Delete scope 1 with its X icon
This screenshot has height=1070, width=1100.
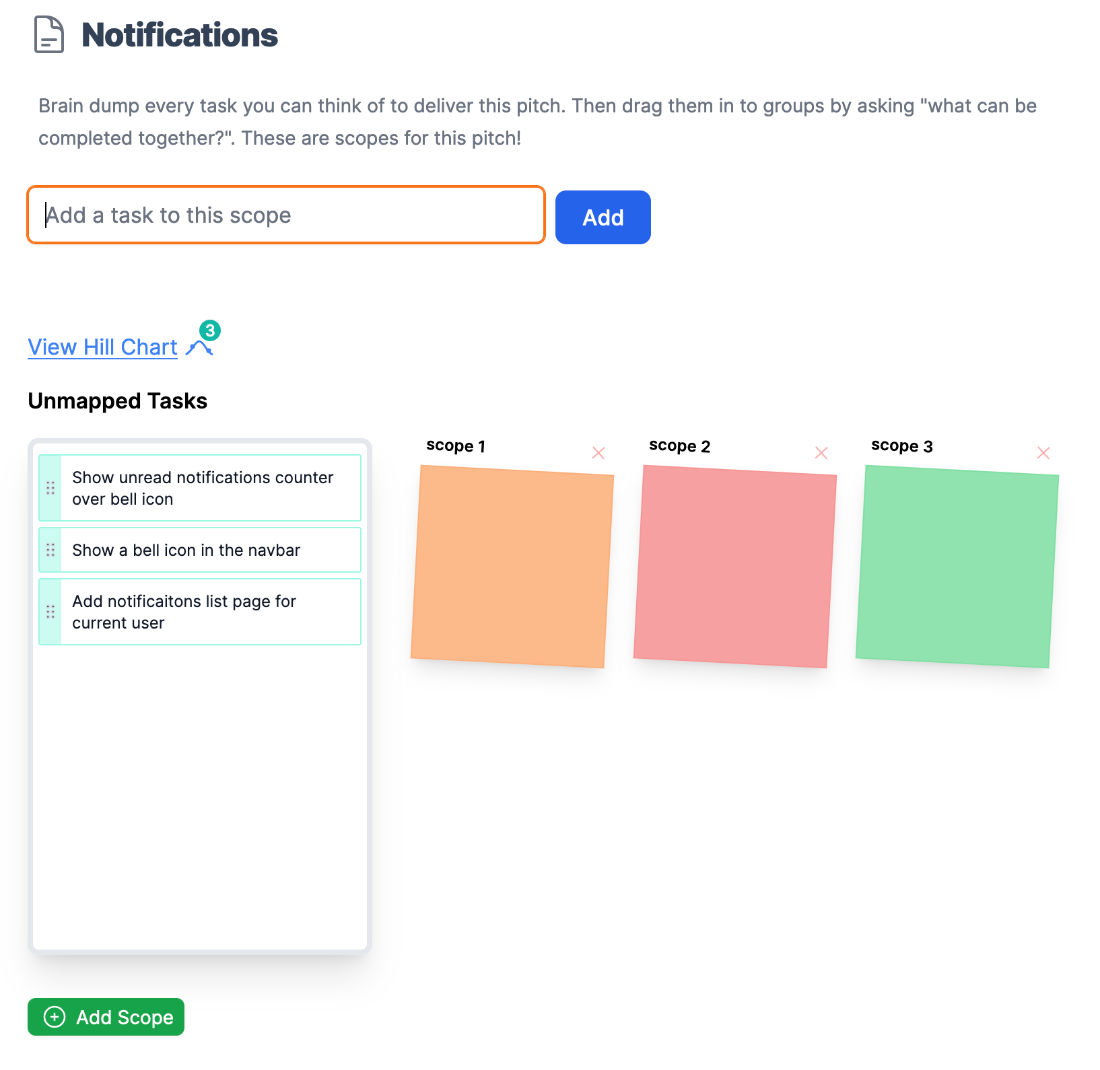(x=598, y=453)
